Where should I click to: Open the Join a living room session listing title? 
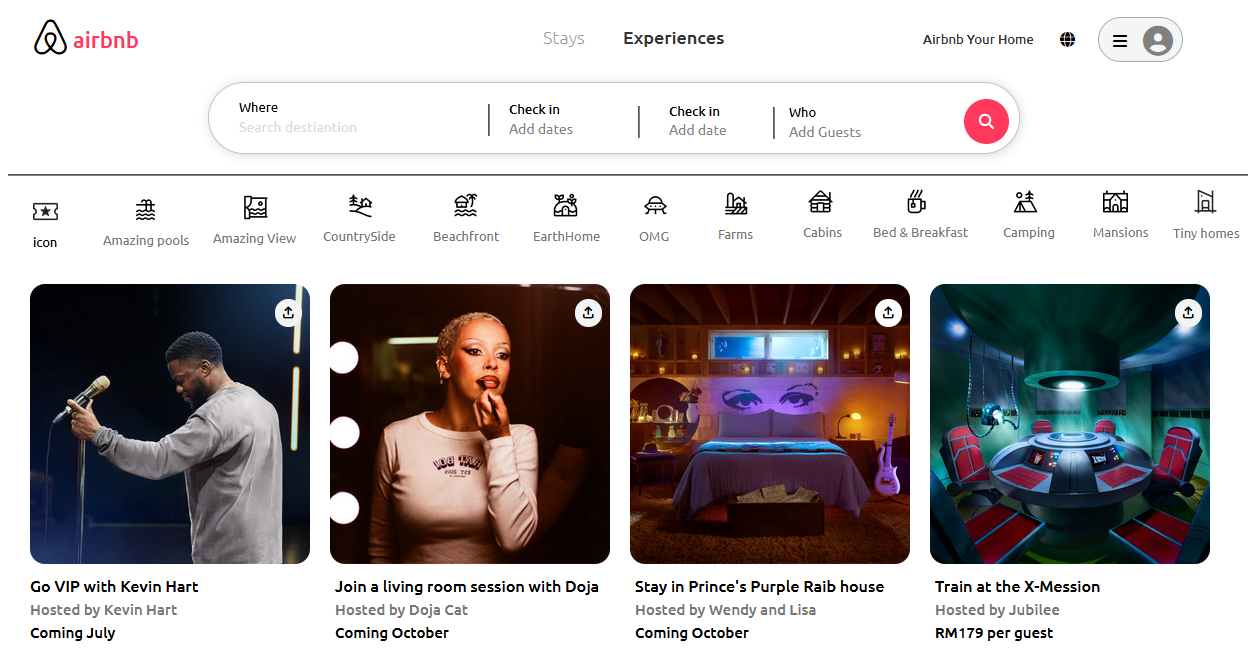point(466,587)
